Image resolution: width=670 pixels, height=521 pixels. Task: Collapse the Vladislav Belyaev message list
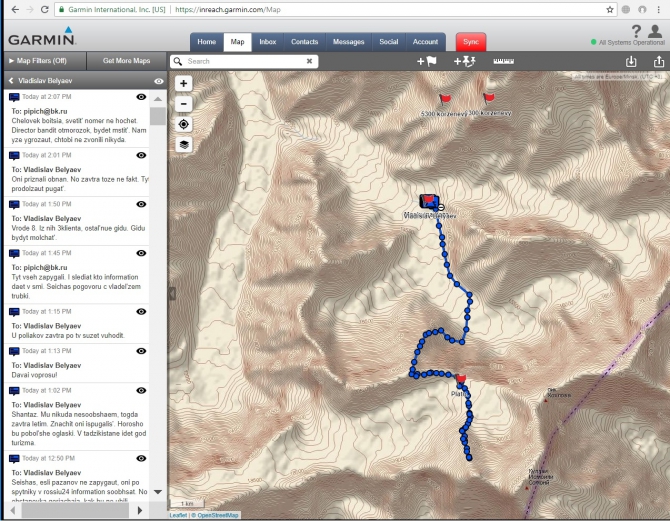point(10,80)
